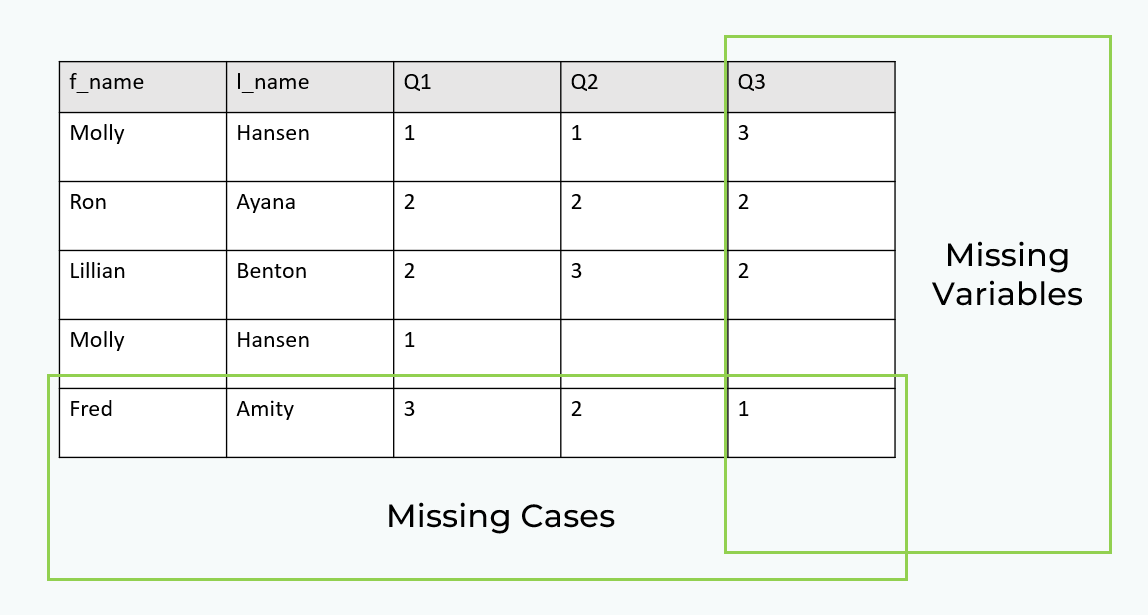
Task: Select Fred's Q1 value of 3
Action: click(477, 422)
